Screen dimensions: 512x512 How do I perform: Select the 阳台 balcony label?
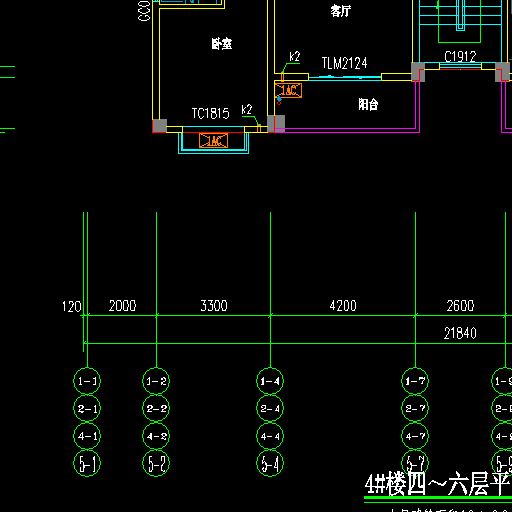pos(368,104)
